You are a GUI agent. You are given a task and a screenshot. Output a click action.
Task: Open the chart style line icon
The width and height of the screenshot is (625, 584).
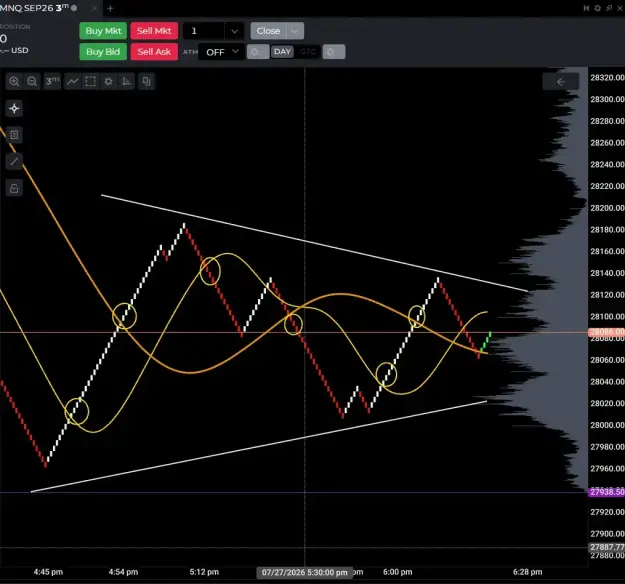tap(73, 81)
